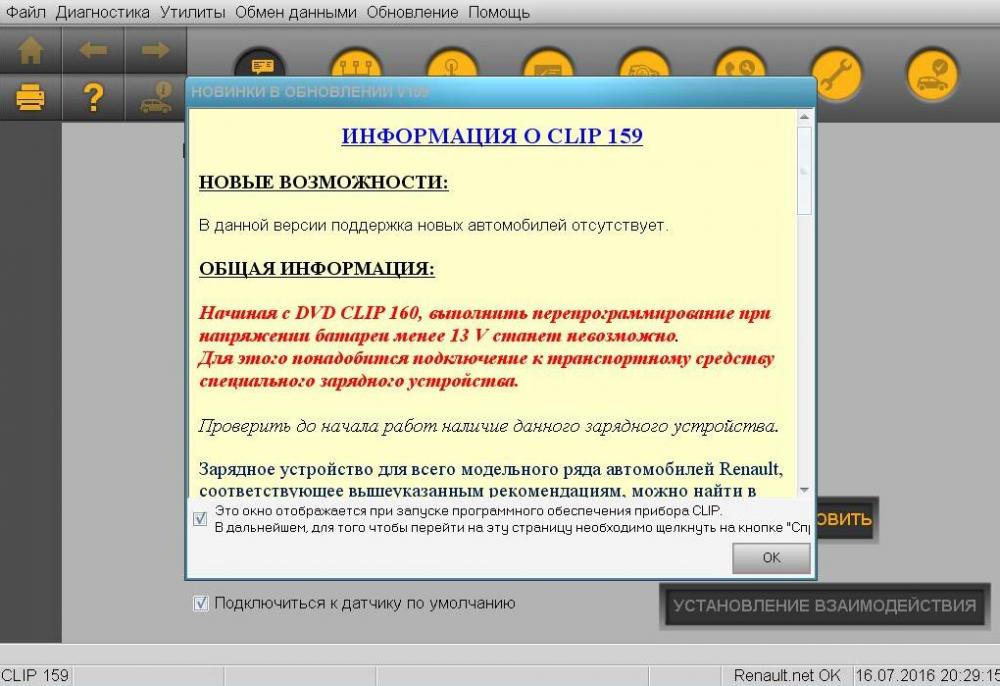Open the Утилиты menu
This screenshot has height=686, width=1000.
tap(193, 12)
